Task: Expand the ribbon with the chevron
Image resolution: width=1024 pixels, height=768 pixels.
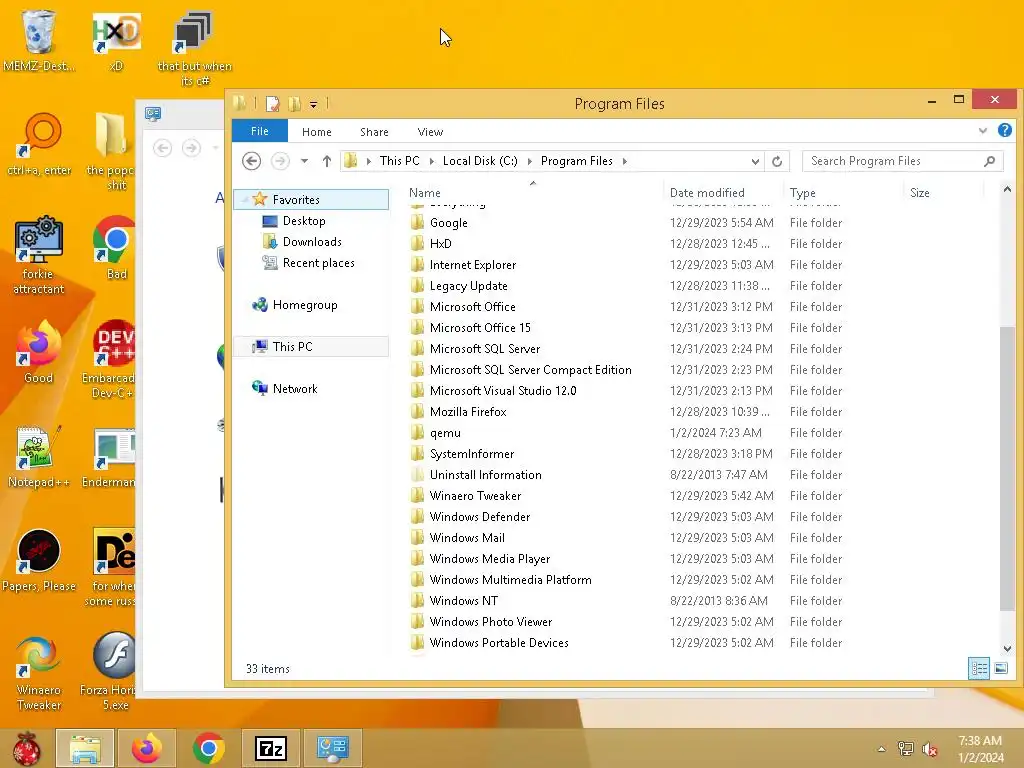Action: click(x=983, y=131)
